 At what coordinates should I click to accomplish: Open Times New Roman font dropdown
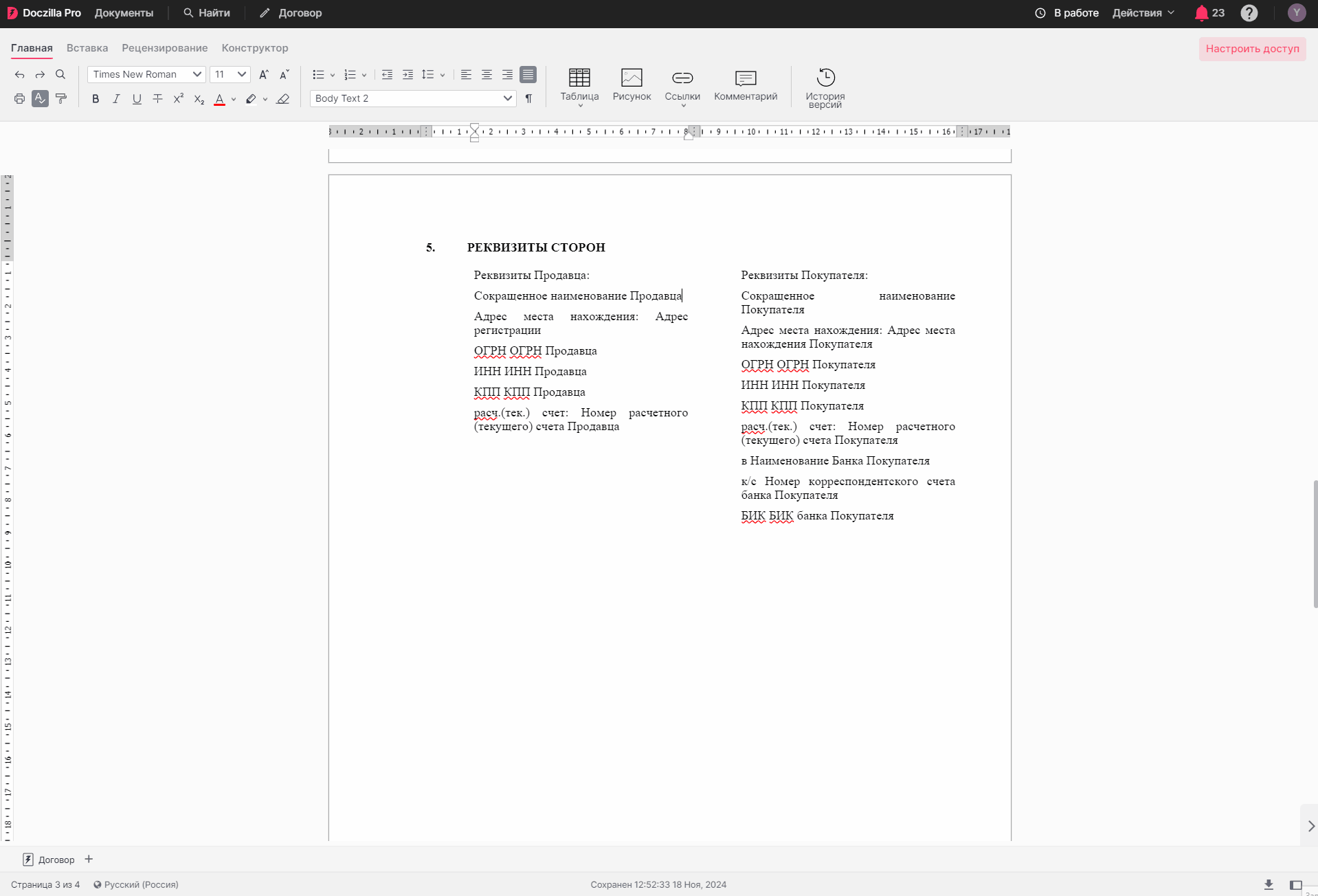(146, 74)
